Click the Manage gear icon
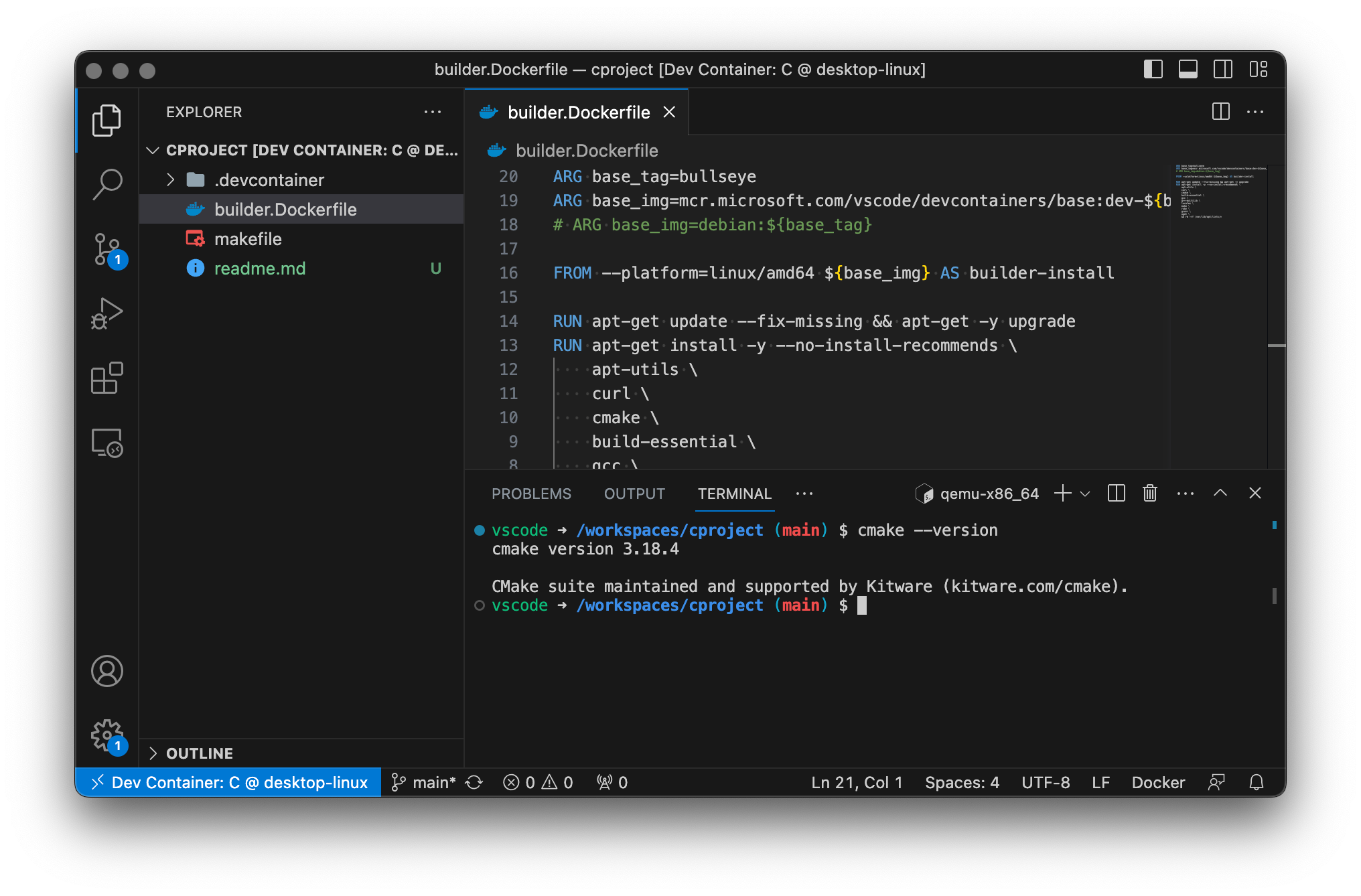 tap(107, 735)
